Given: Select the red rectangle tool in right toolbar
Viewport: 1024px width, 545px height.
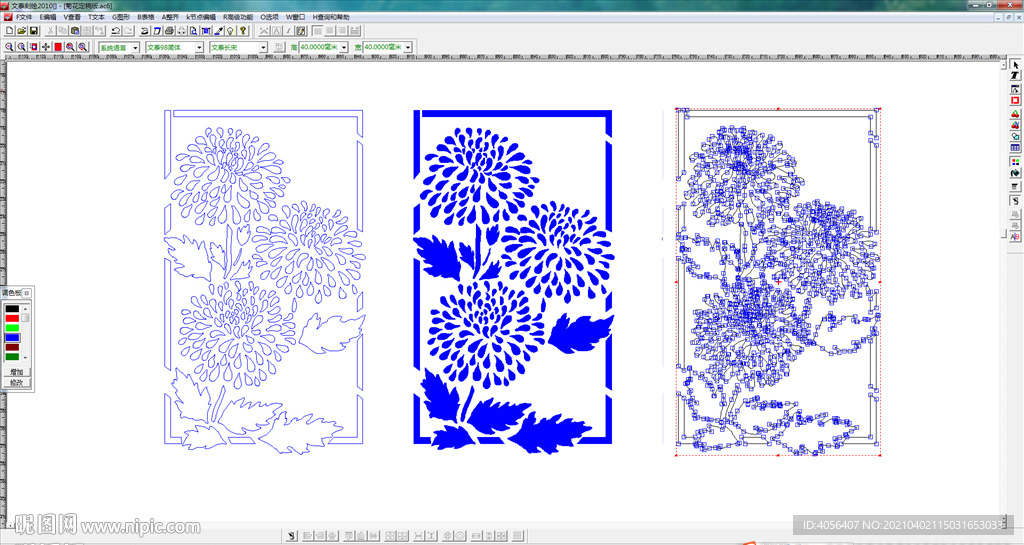Looking at the screenshot, I should tap(1015, 101).
